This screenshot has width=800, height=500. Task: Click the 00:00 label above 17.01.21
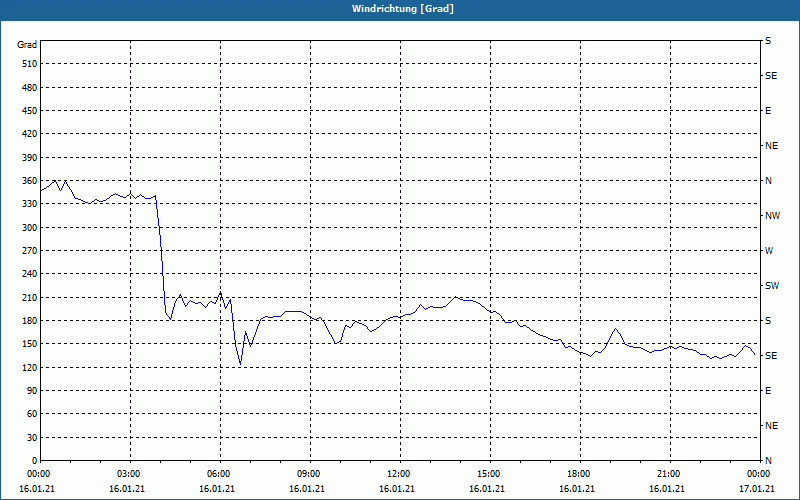[758, 474]
